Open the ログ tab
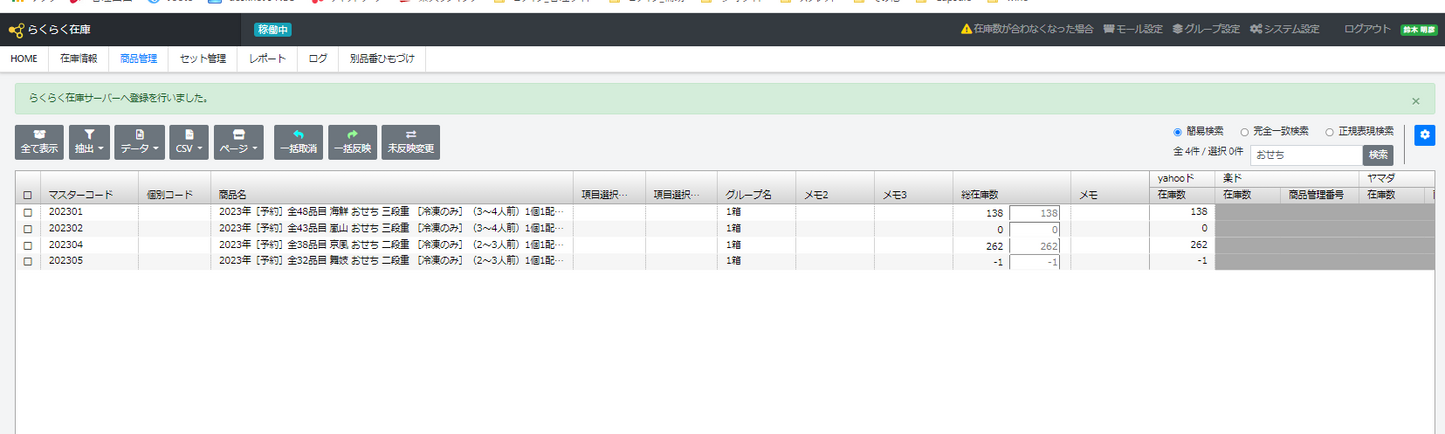The image size is (1445, 434). pyautogui.click(x=318, y=59)
